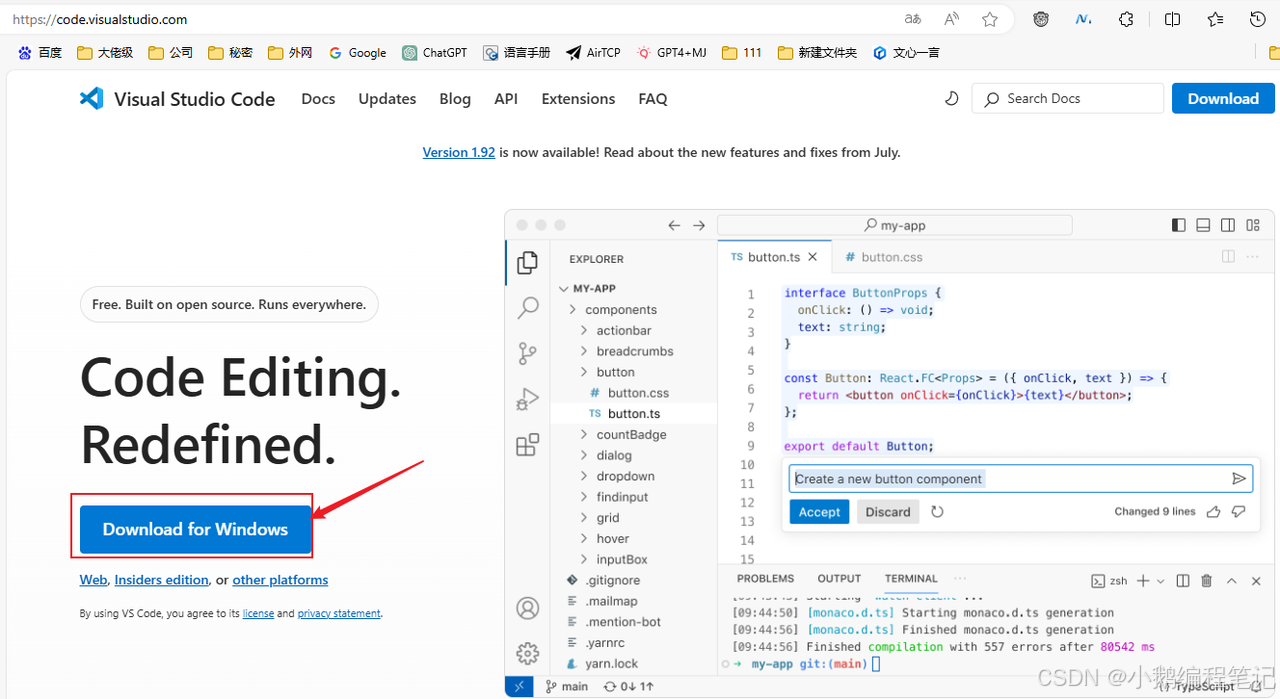This screenshot has height=699, width=1280.
Task: Close the button.ts tab
Action: click(x=813, y=257)
